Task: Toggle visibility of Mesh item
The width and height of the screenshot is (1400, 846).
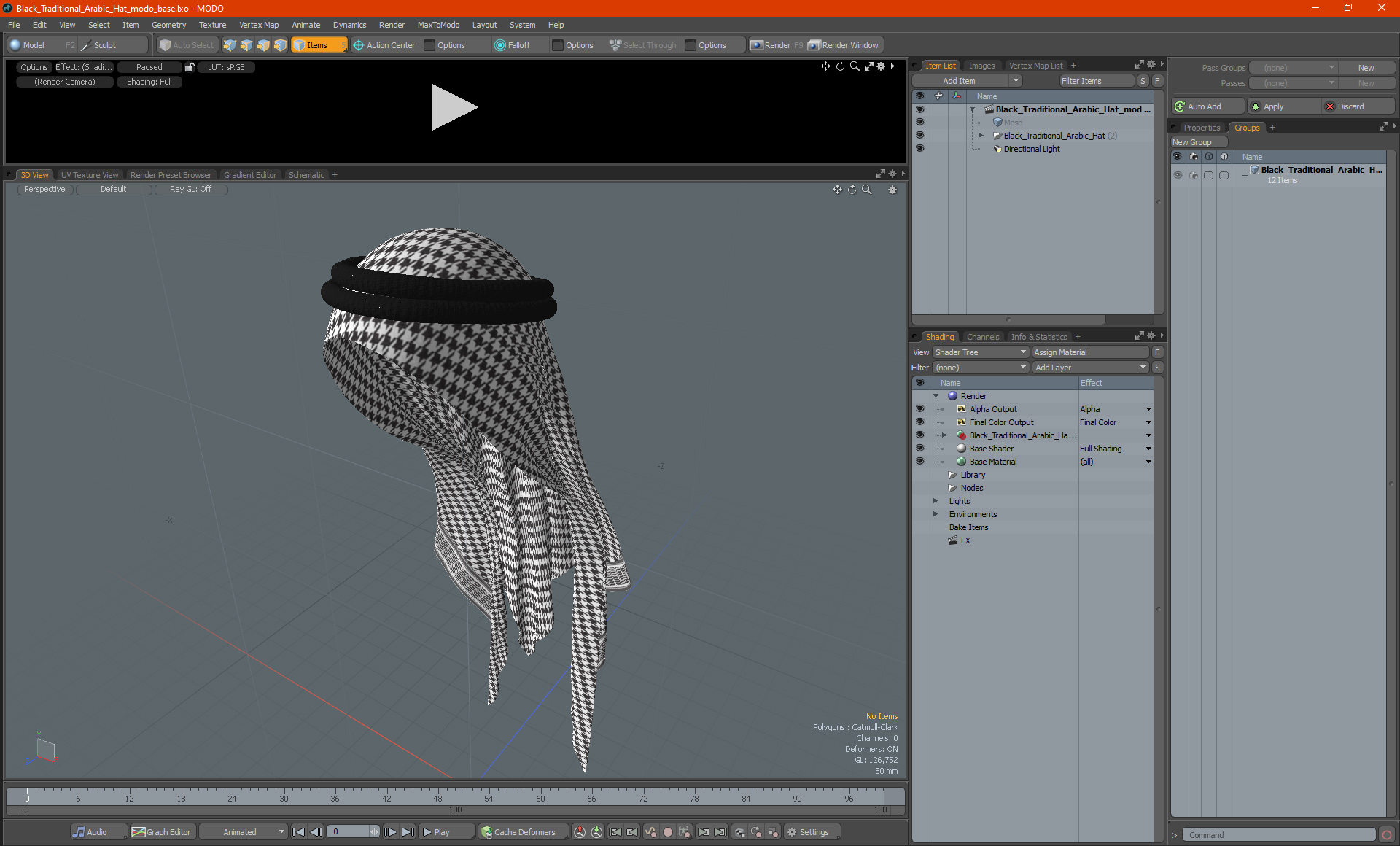Action: coord(919,123)
